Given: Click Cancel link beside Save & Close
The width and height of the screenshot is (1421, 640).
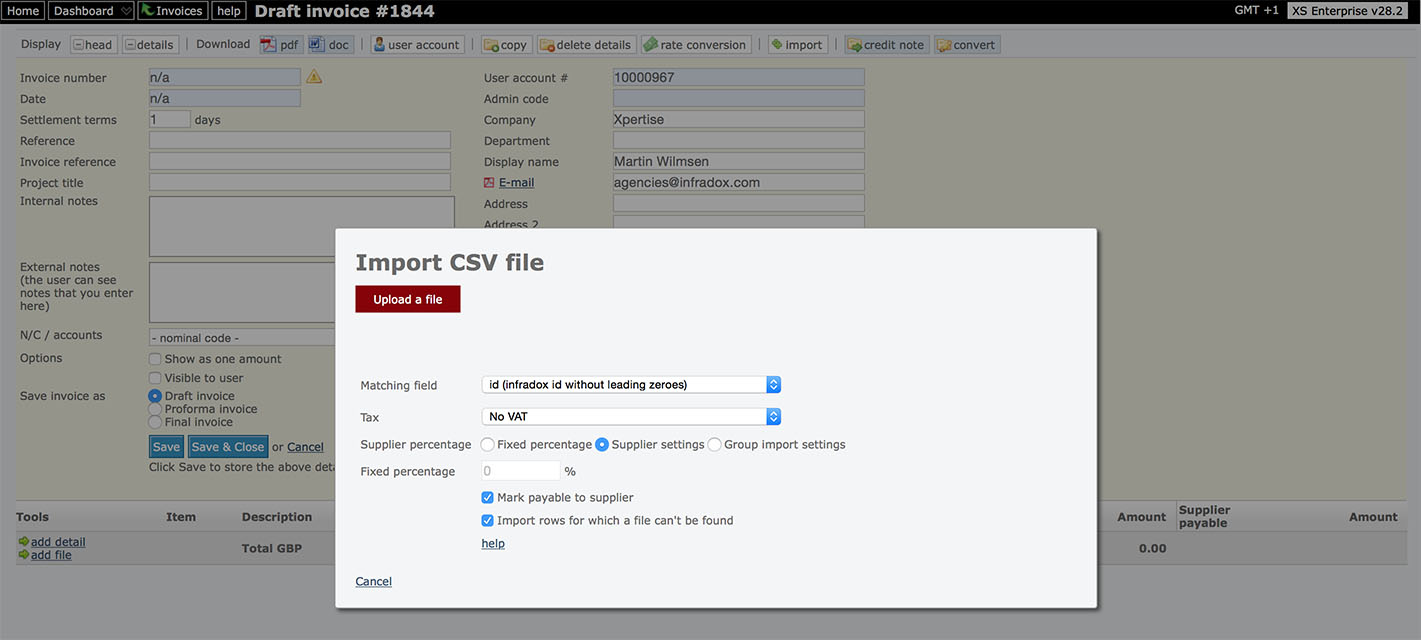Looking at the screenshot, I should [305, 447].
